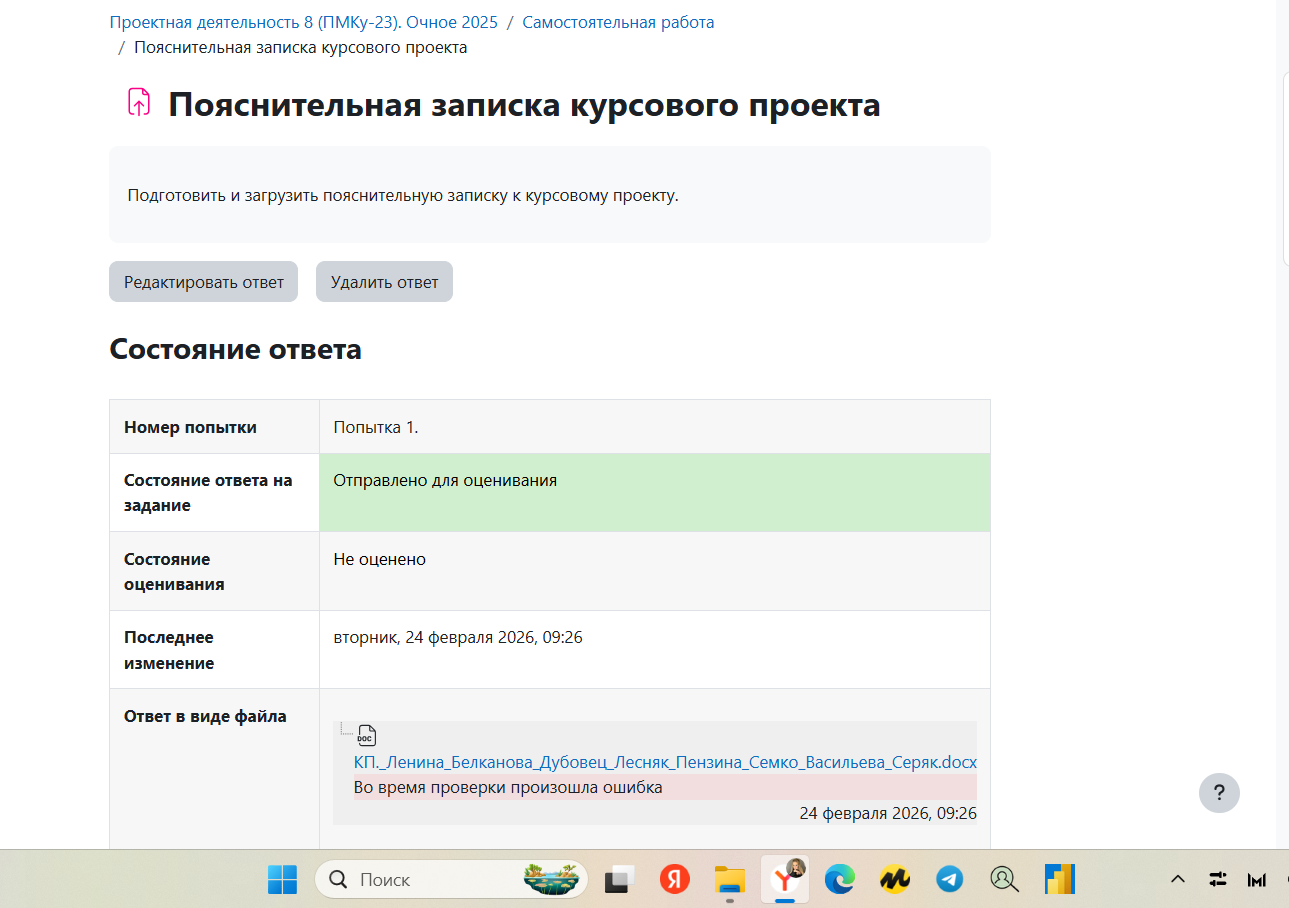
Task: Click the assignment upload icon beside the title
Action: pos(139,103)
